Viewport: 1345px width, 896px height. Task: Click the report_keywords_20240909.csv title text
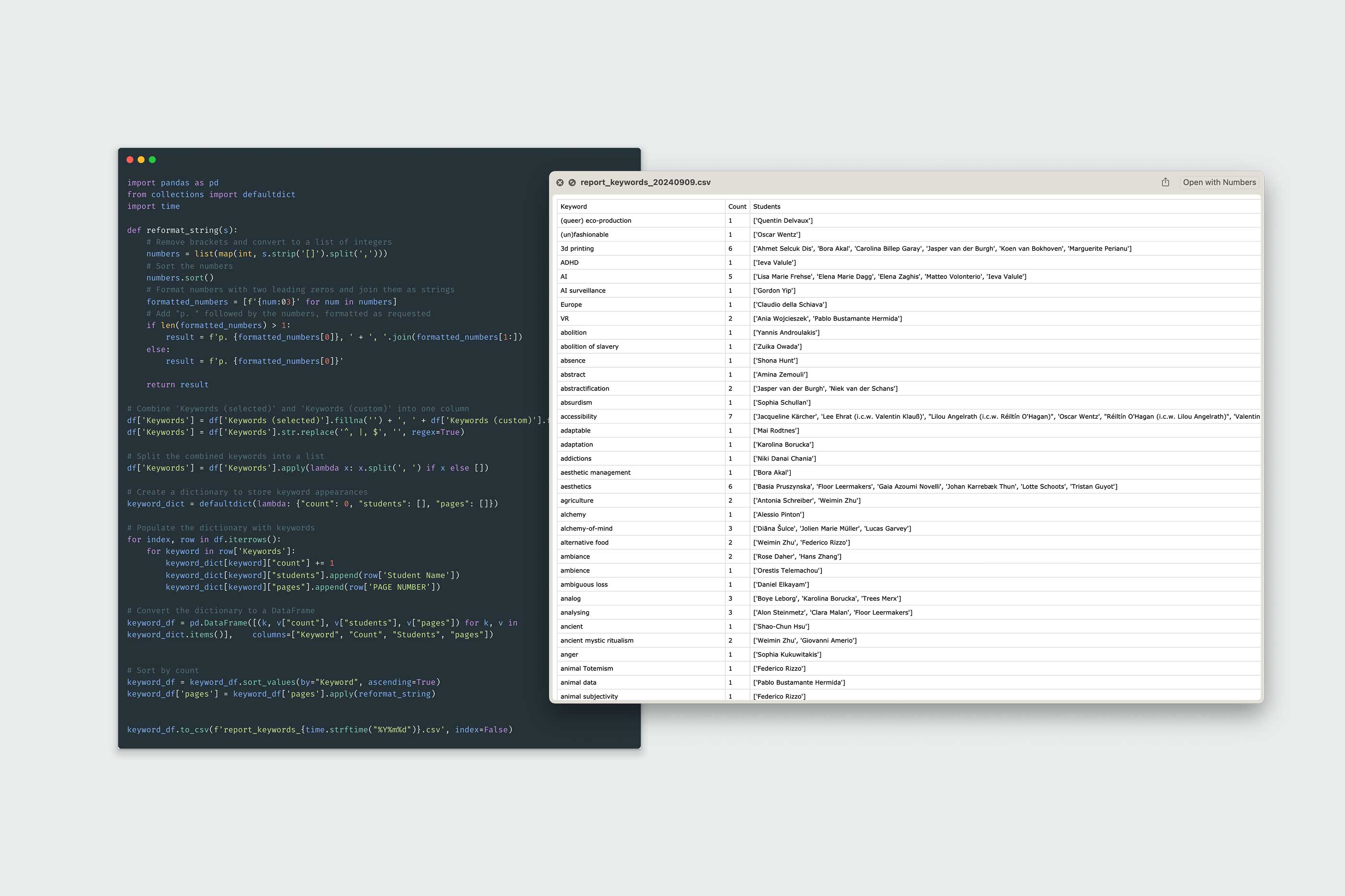[x=645, y=182]
